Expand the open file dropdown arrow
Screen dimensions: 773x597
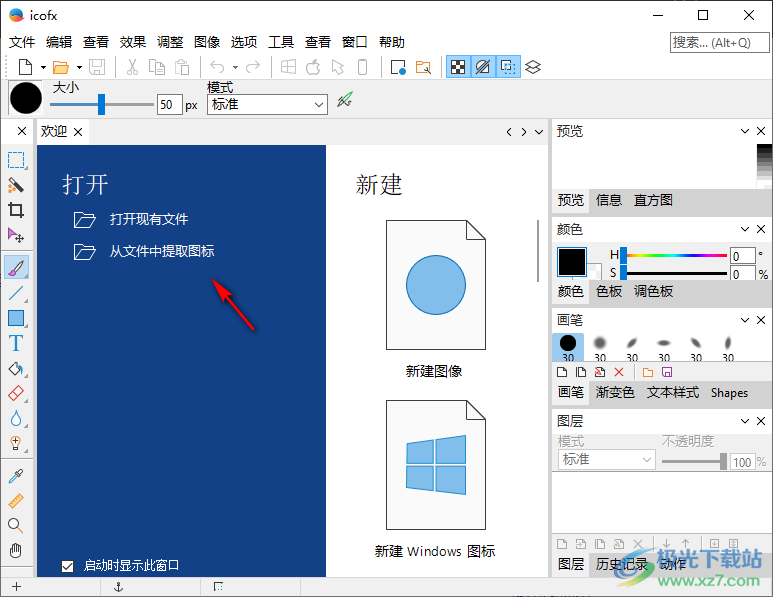tap(79, 67)
